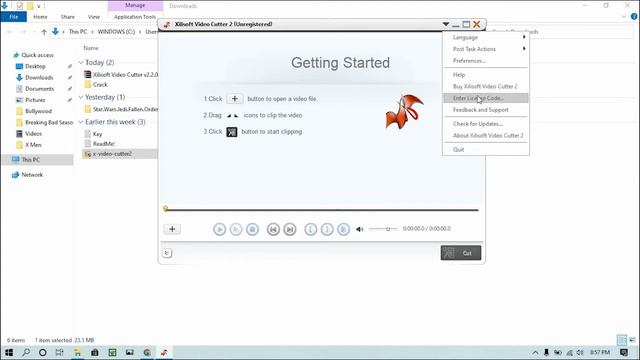Select Quick access in the navigation pane
Image resolution: width=640 pixels, height=360 pixels.
tap(38, 55)
